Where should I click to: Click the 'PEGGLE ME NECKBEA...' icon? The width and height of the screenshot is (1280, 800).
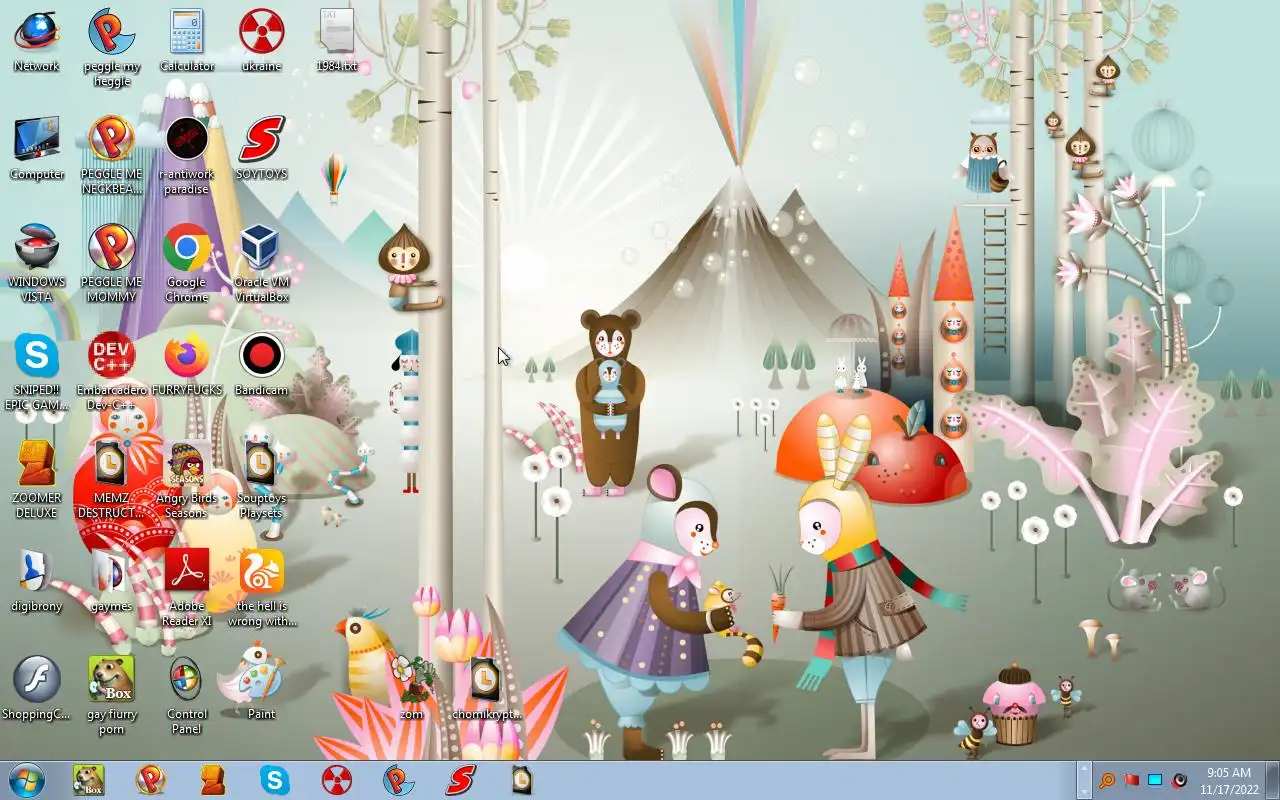tap(112, 155)
